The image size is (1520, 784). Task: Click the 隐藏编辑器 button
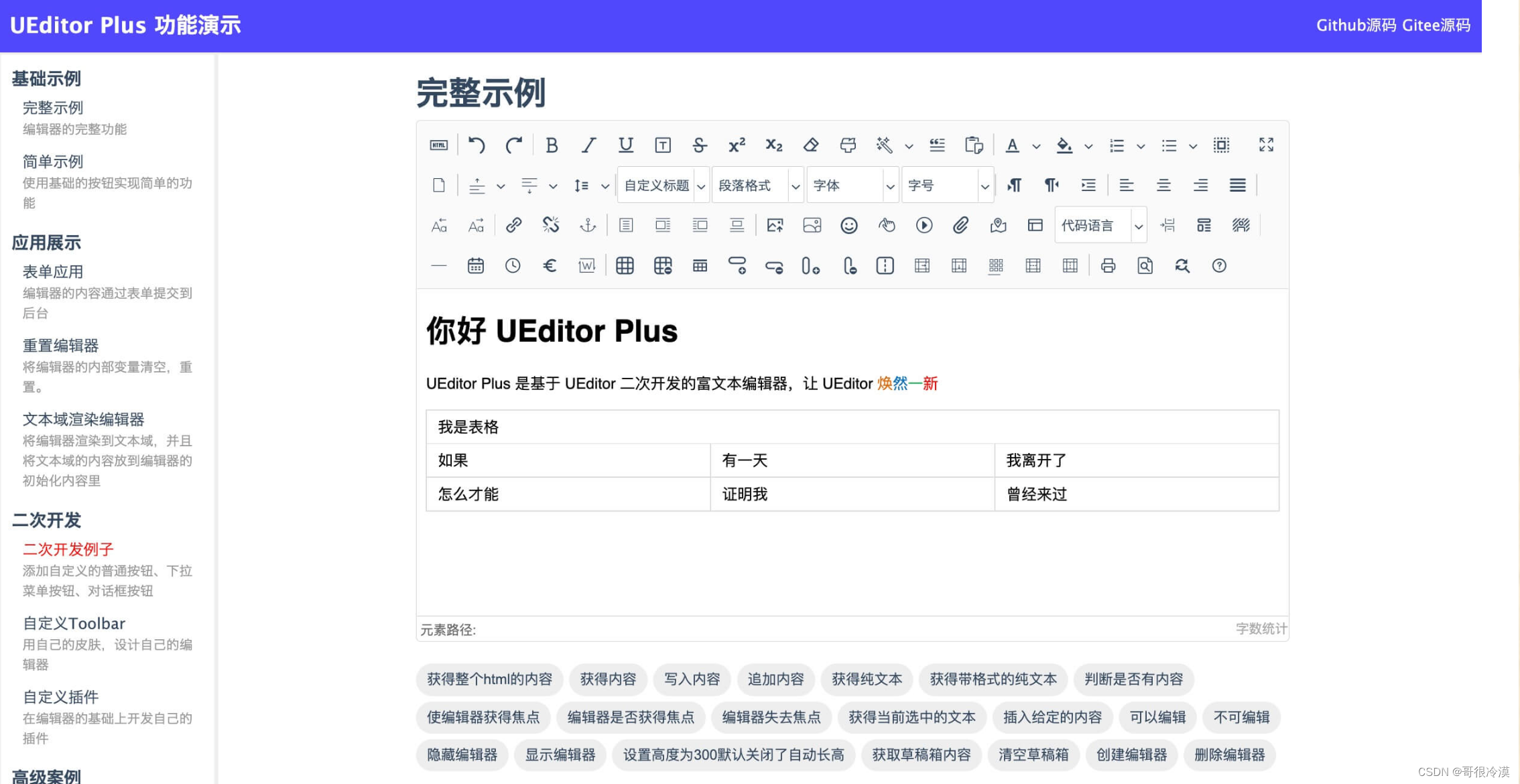[x=462, y=755]
